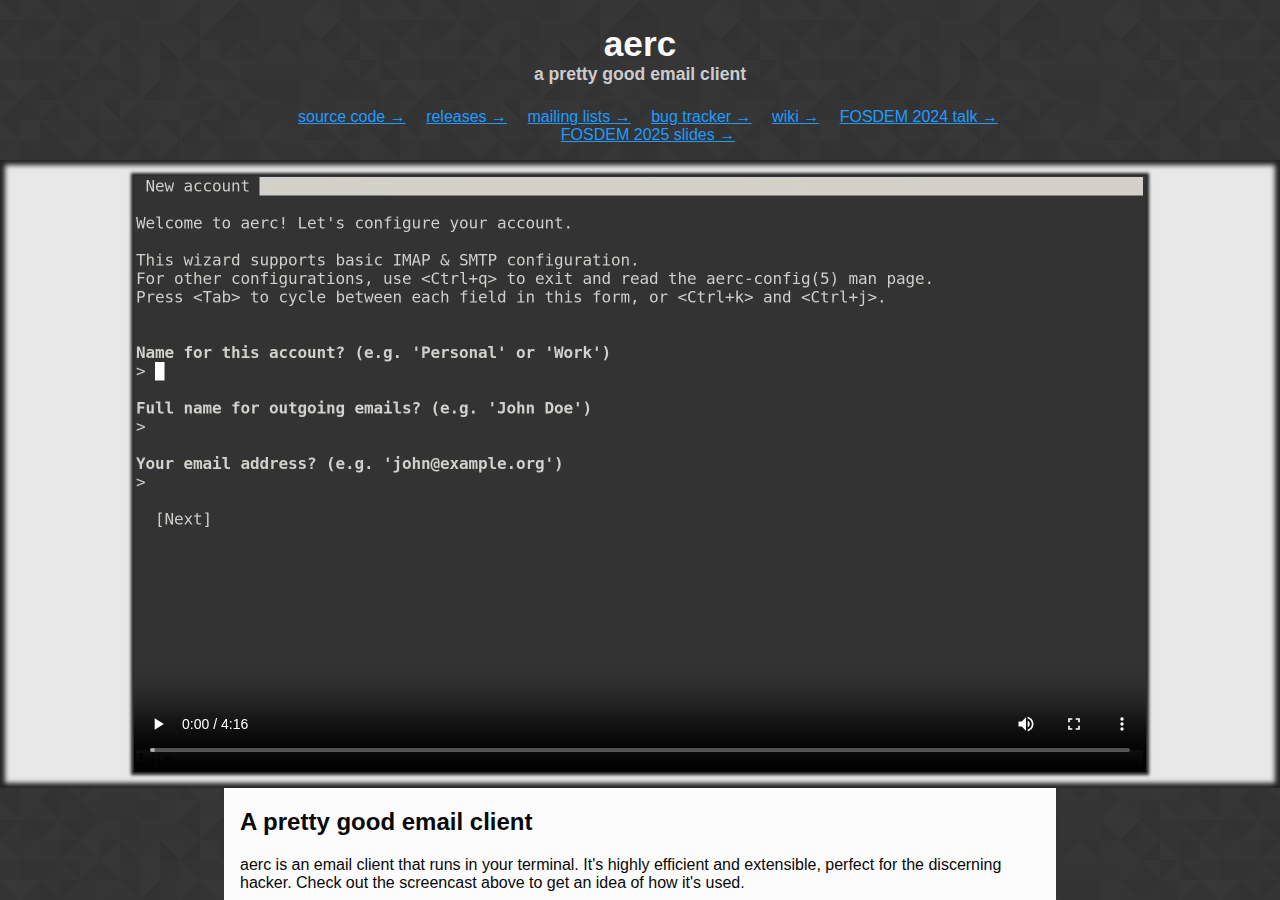Click 'Full name for outgoing emails?' text
Image resolution: width=1280 pixels, height=900 pixels.
[364, 408]
